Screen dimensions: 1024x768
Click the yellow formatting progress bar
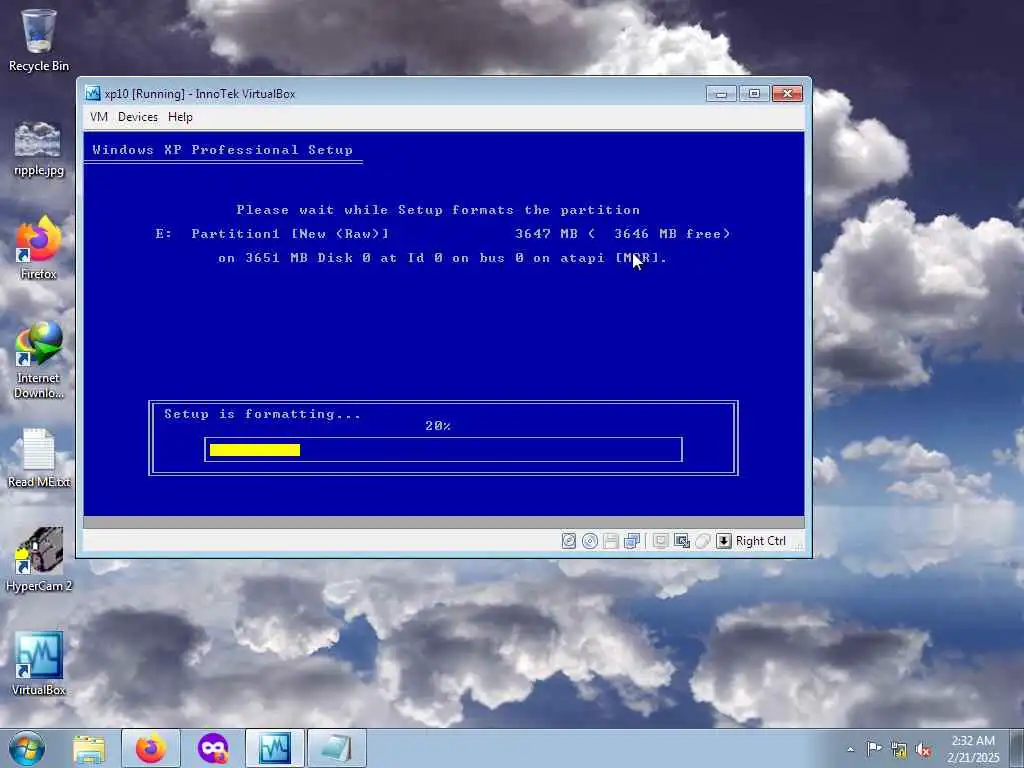(255, 450)
